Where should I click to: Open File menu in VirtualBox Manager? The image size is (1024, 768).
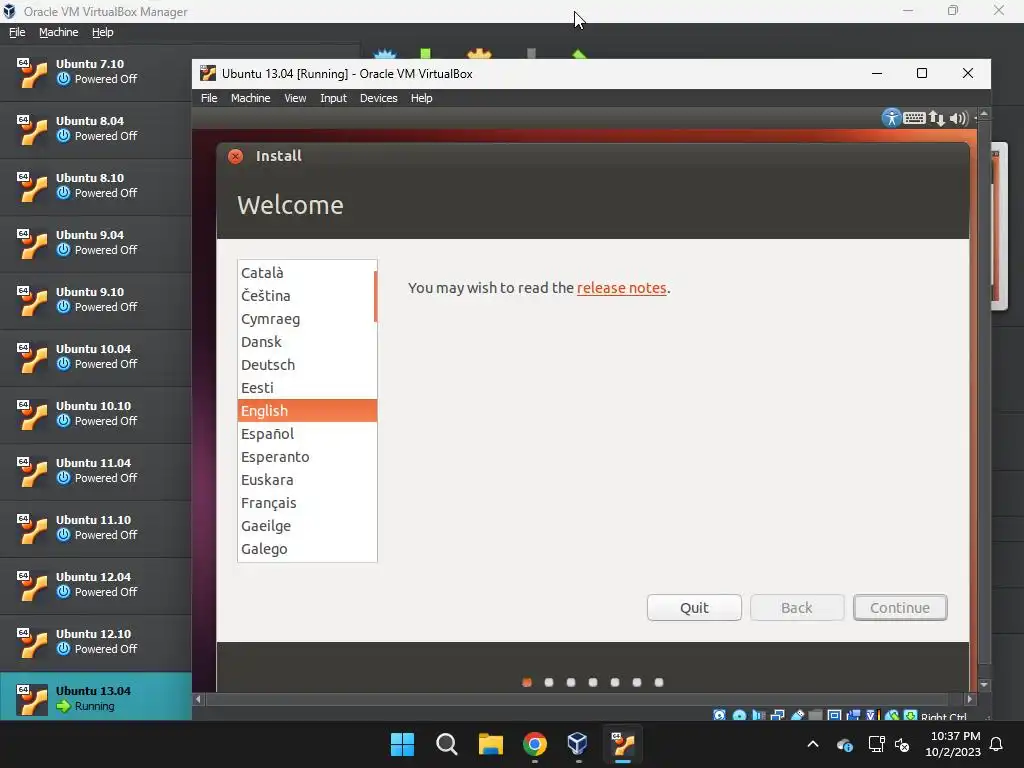pyautogui.click(x=17, y=32)
